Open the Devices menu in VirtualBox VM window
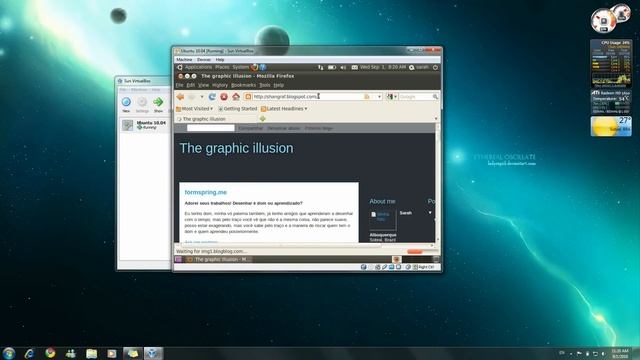640x360 pixels. (x=204, y=60)
